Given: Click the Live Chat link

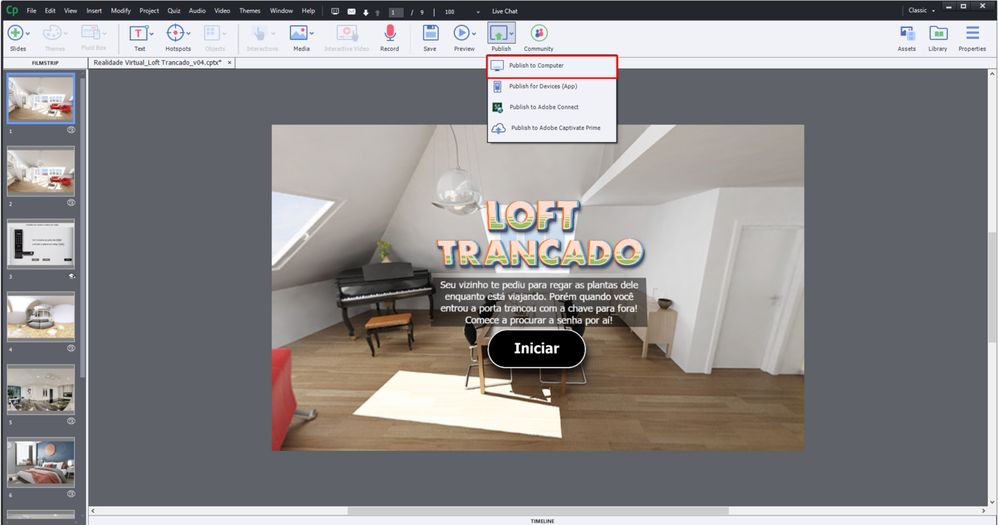Looking at the screenshot, I should [x=504, y=10].
